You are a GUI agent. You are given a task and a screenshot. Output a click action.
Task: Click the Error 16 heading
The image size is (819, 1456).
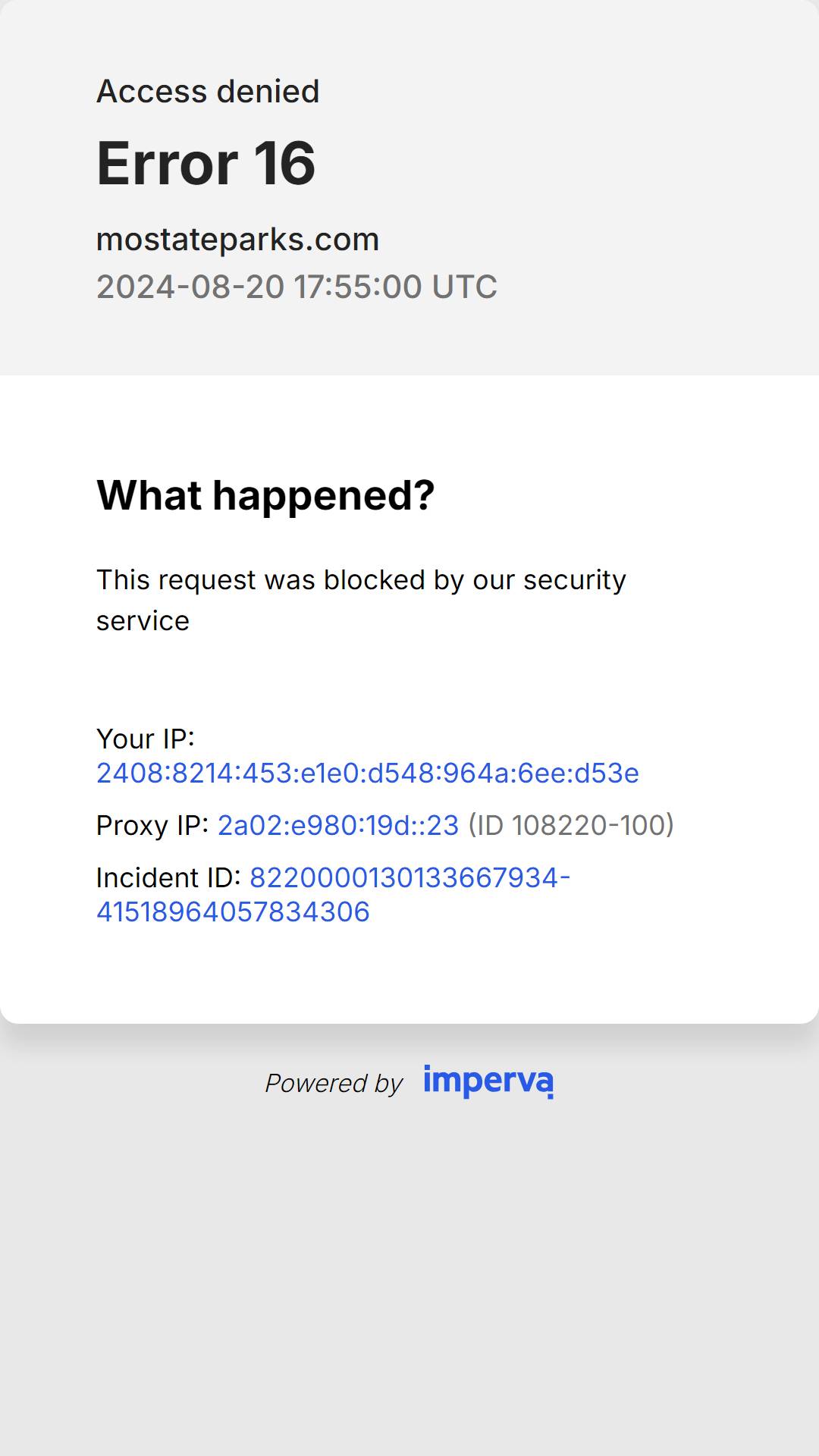(206, 164)
